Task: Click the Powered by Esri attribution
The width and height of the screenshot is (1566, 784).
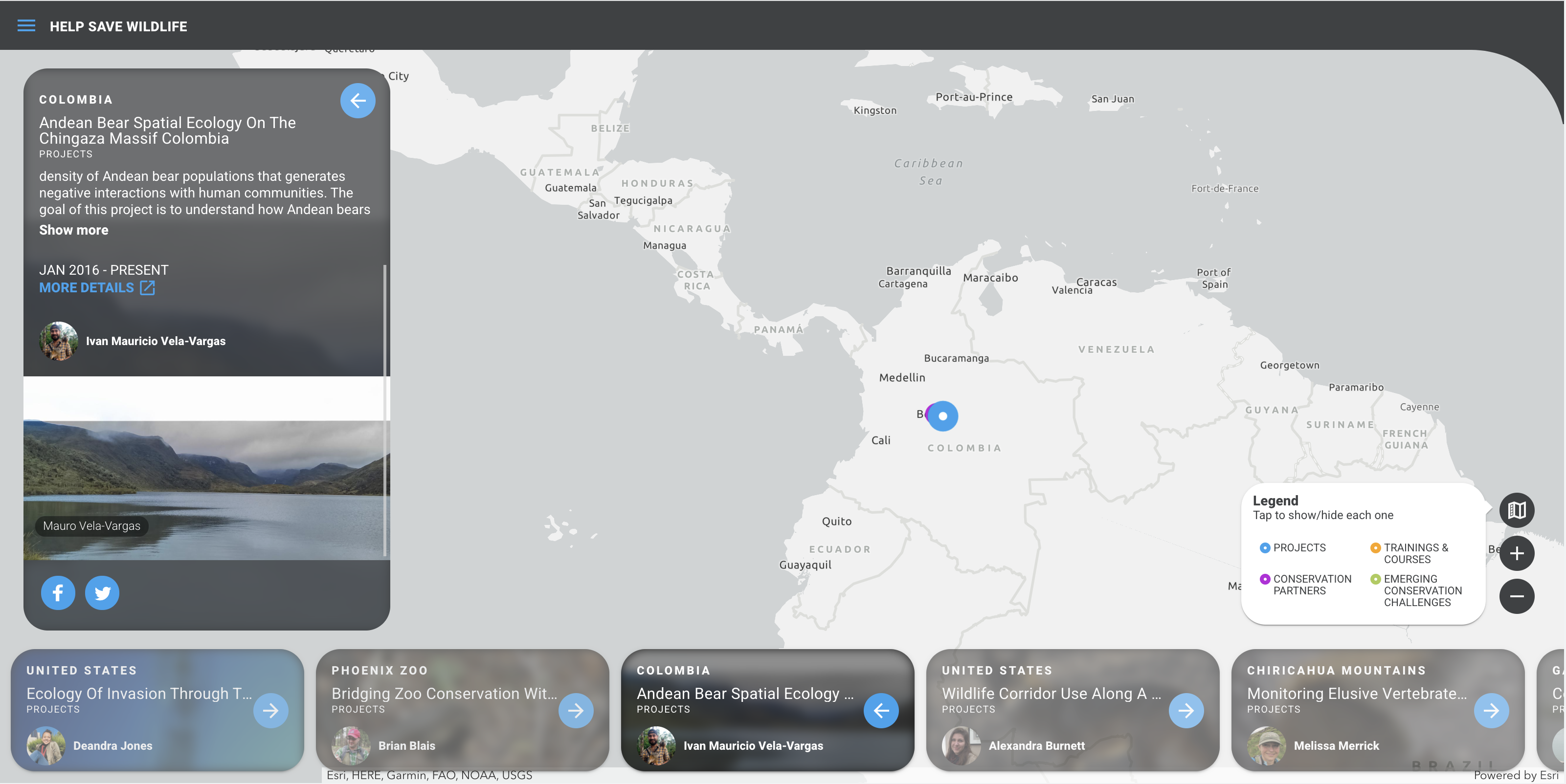Action: click(x=1516, y=776)
